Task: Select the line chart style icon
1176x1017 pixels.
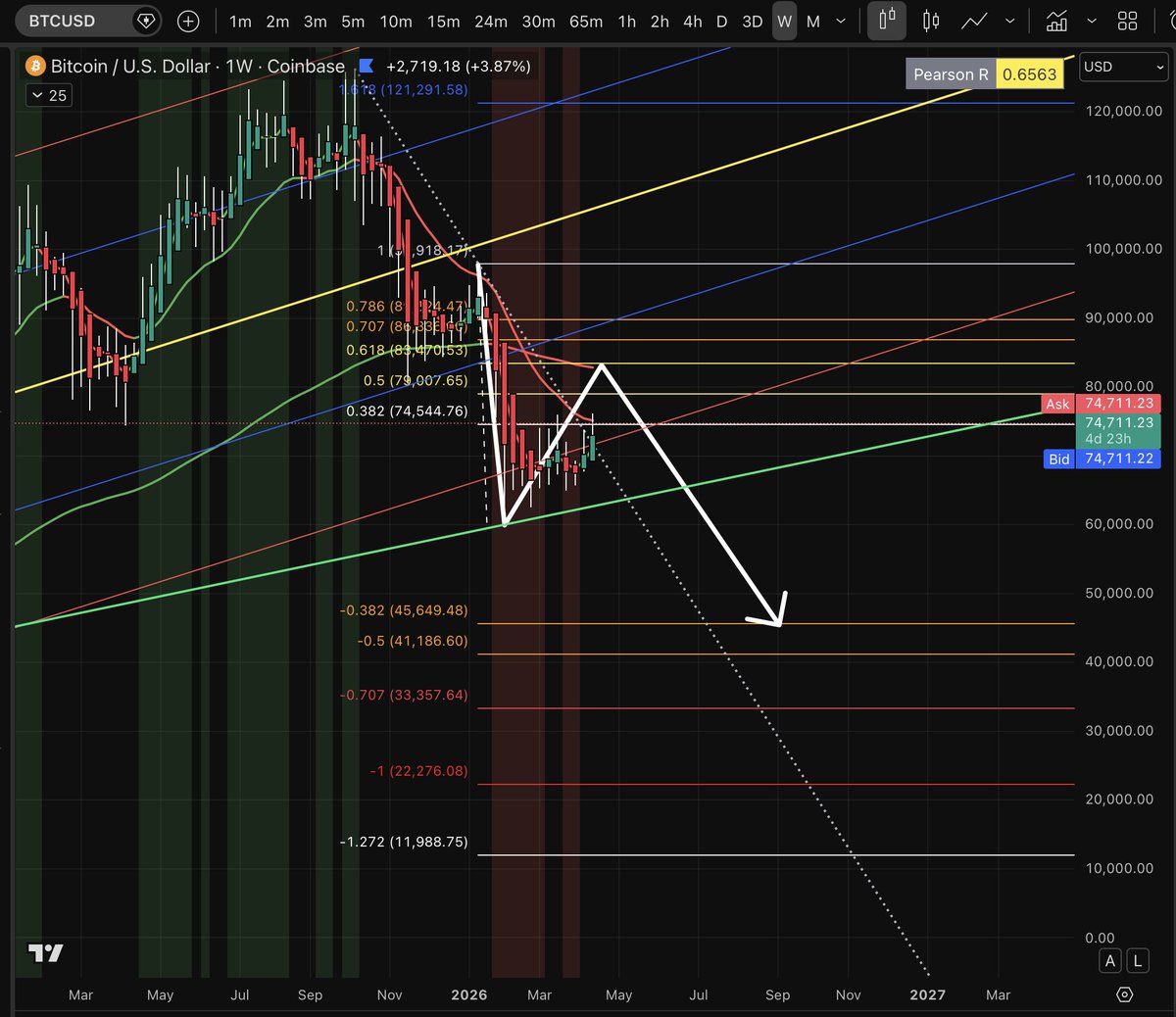Action: (x=974, y=21)
